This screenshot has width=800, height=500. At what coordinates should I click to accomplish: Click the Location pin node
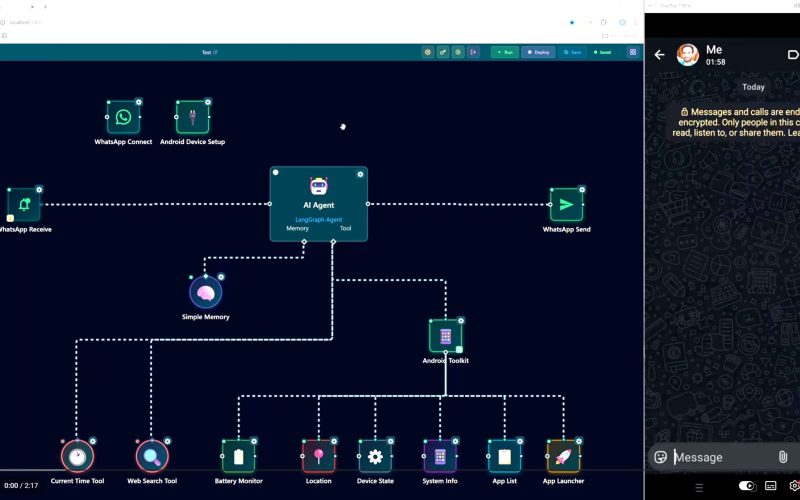[318, 457]
